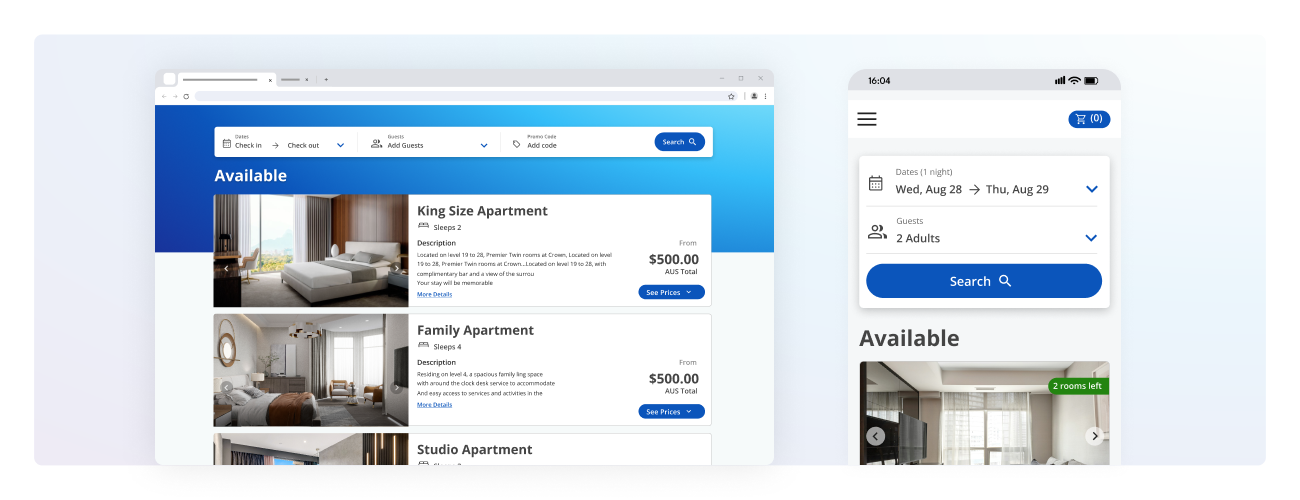The image size is (1300, 500).
Task: Click the mobile guests people icon
Action: pyautogui.click(x=877, y=232)
